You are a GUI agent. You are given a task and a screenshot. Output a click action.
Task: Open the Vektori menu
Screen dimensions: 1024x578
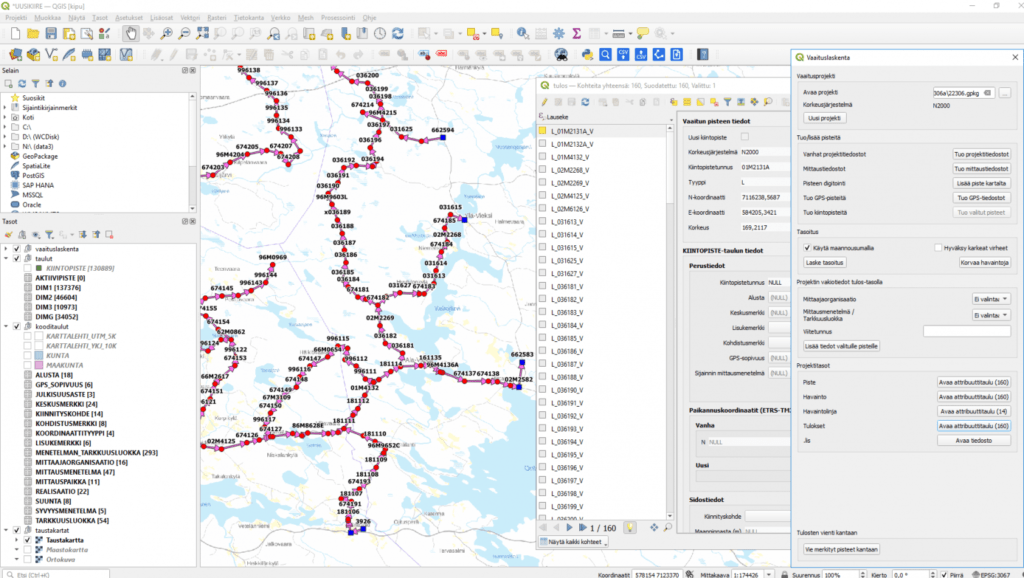pyautogui.click(x=189, y=18)
